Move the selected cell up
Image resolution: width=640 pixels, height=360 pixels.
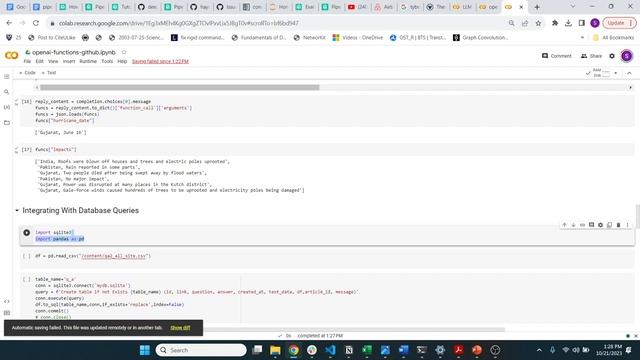(x=564, y=225)
